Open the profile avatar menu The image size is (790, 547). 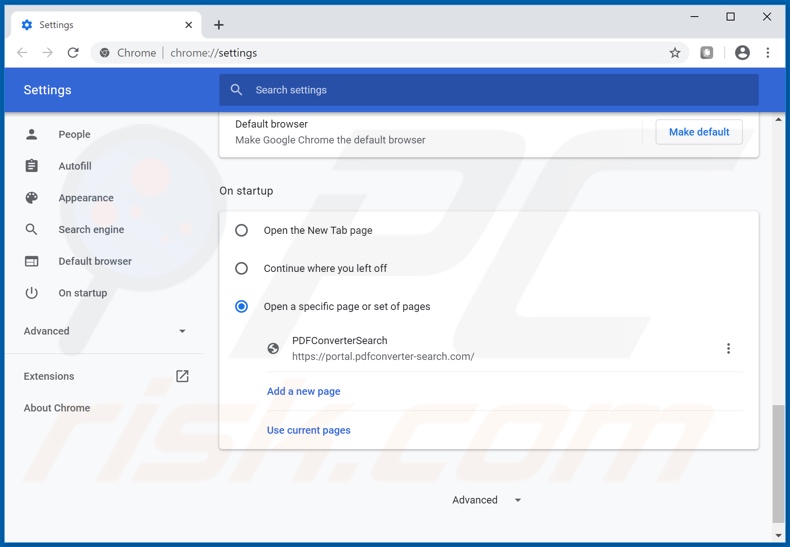pos(742,52)
